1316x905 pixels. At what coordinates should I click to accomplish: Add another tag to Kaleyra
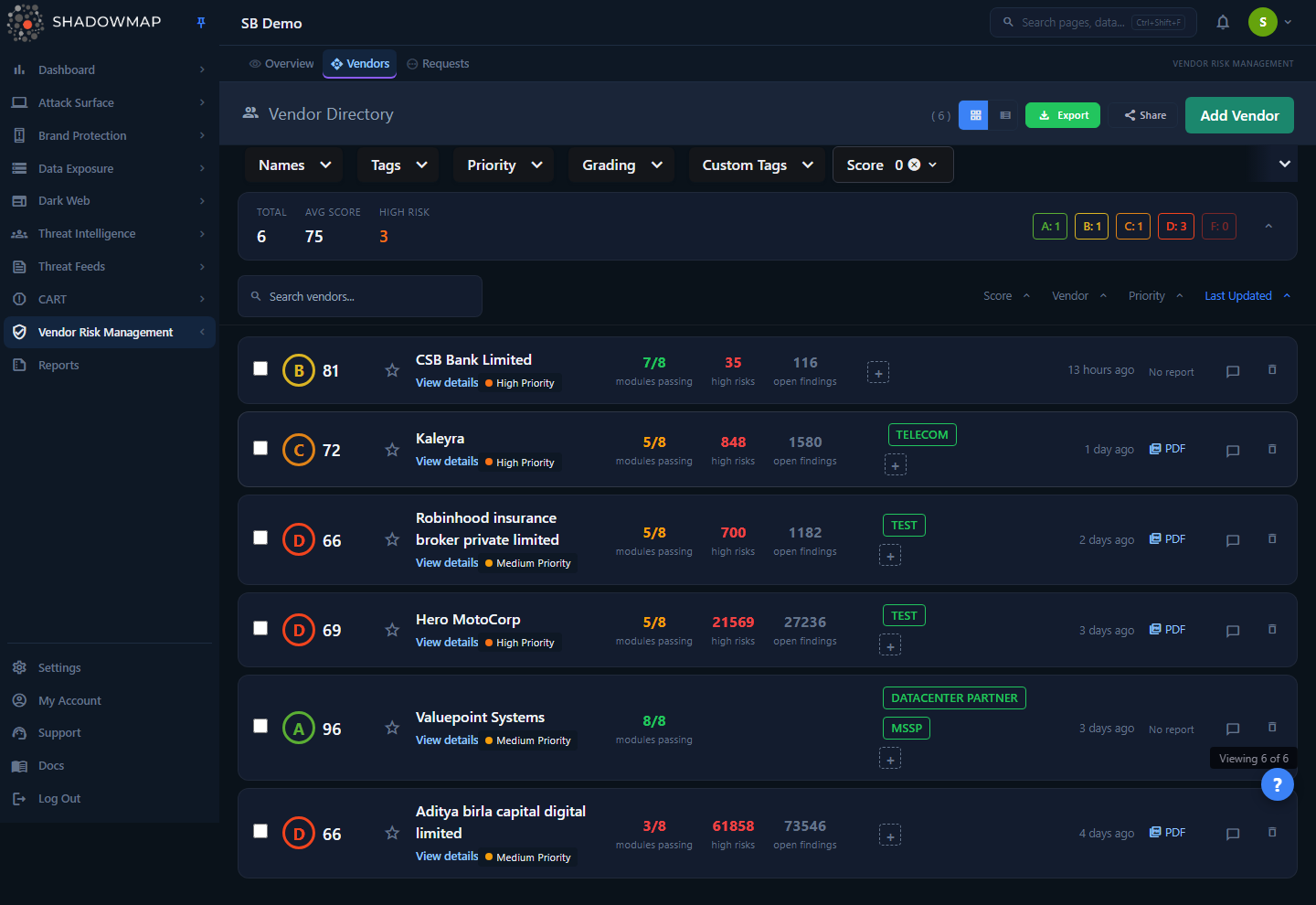click(x=896, y=466)
